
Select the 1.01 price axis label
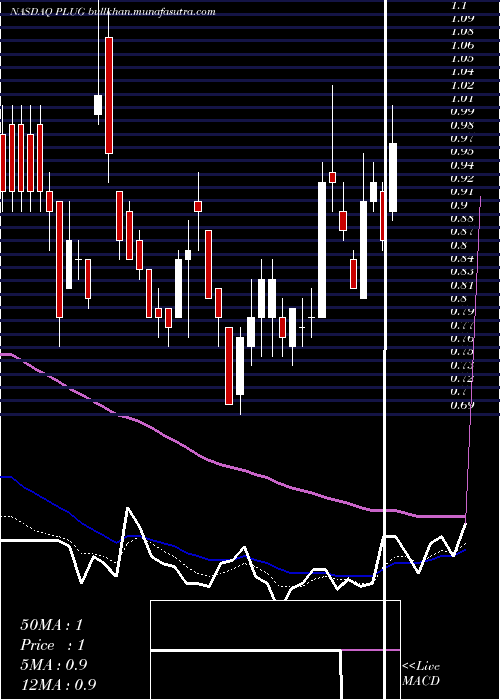pos(462,99)
